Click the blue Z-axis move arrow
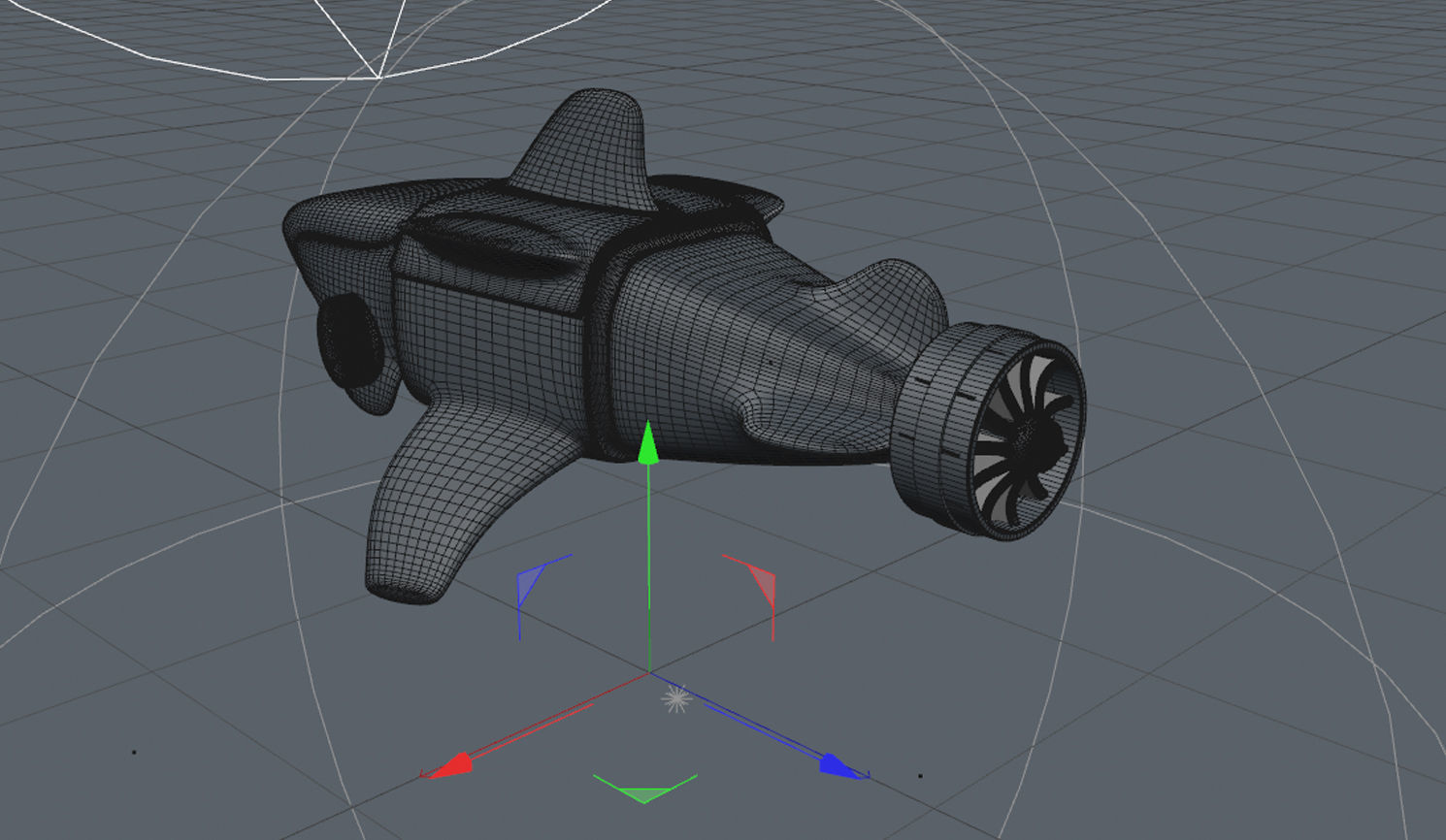This screenshot has height=840, width=1446. 842,765
